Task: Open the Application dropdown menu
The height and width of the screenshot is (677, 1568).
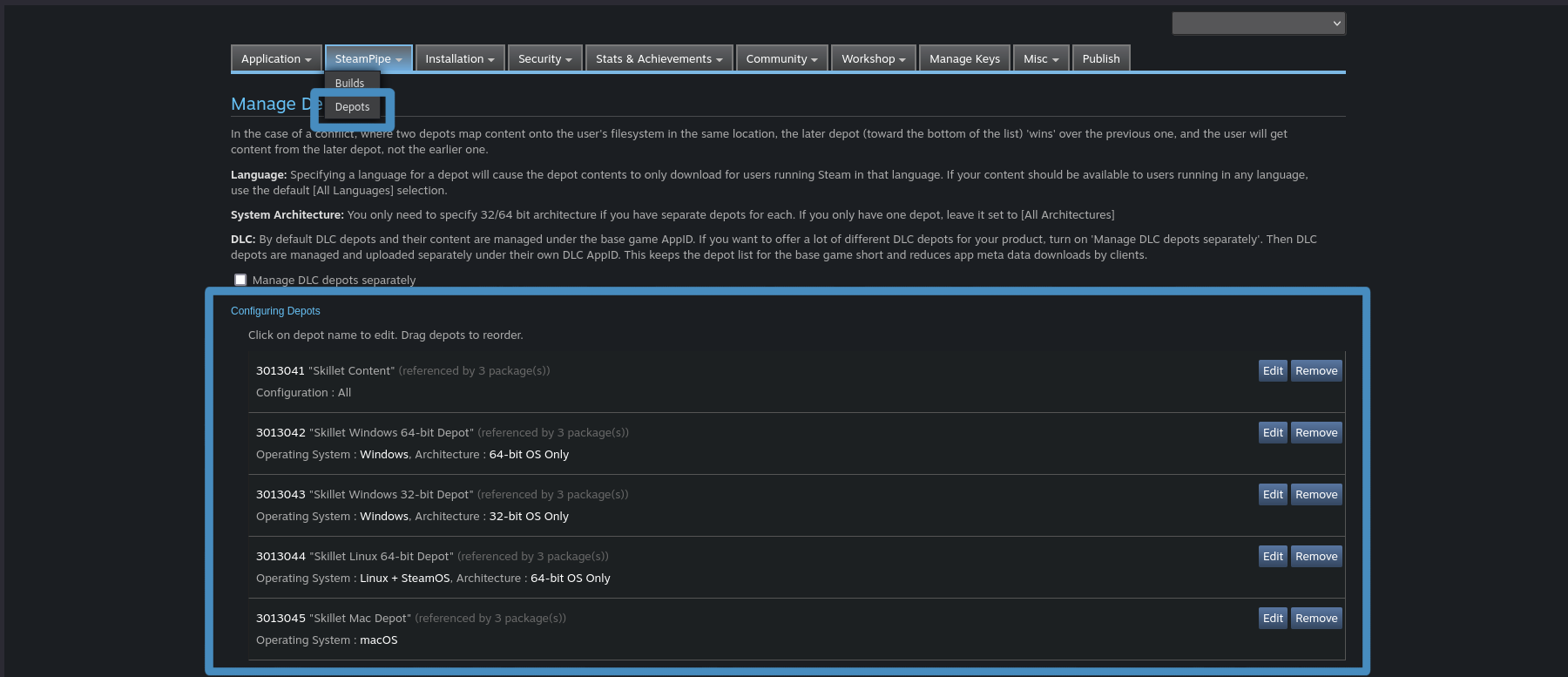Action: (x=275, y=59)
